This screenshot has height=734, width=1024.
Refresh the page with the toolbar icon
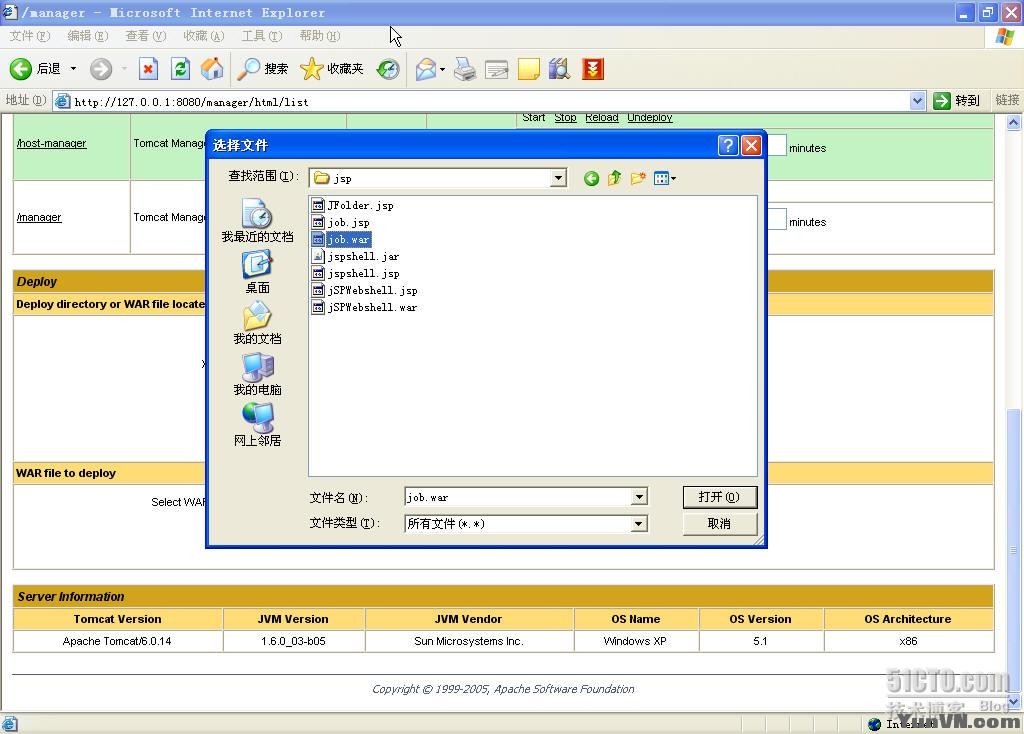point(180,69)
